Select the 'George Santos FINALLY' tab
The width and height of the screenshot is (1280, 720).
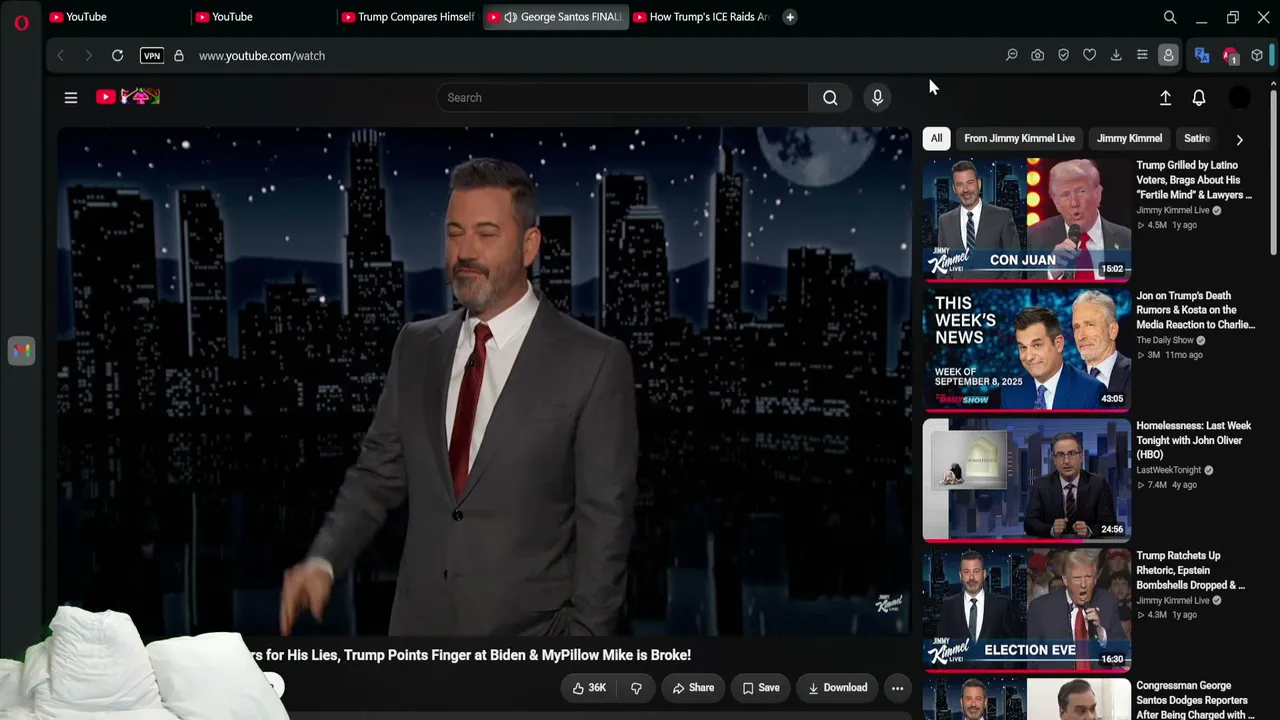point(556,17)
